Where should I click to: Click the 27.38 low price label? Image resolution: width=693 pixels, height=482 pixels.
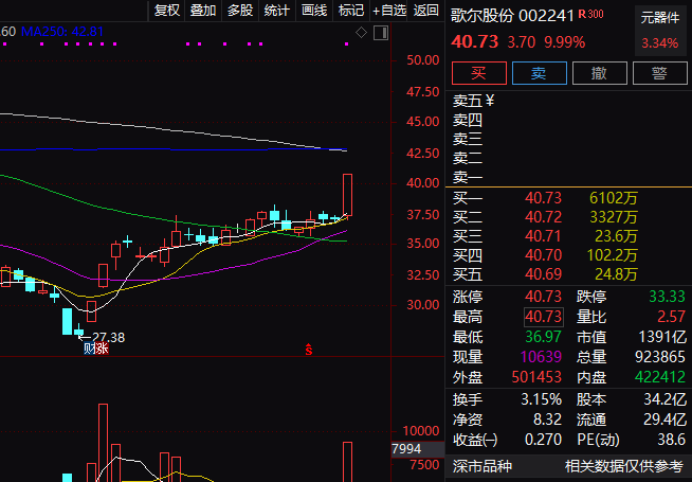click(x=108, y=338)
